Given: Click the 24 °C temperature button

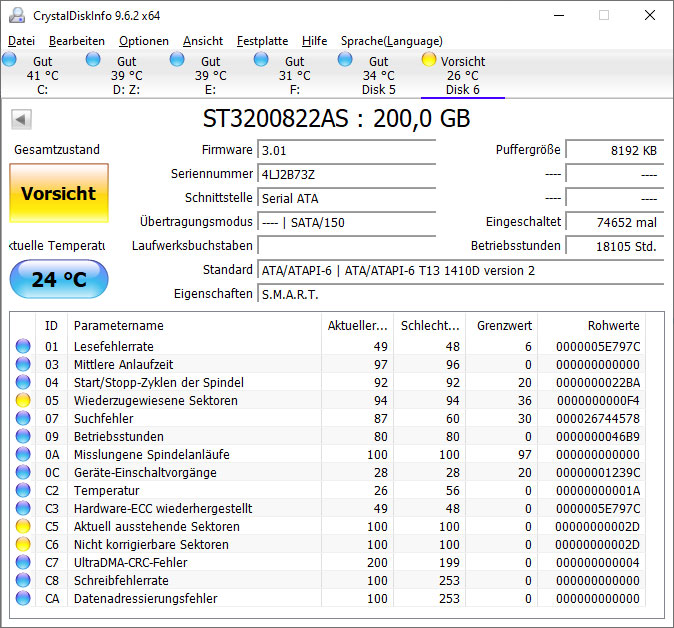Looking at the screenshot, I should [x=59, y=279].
